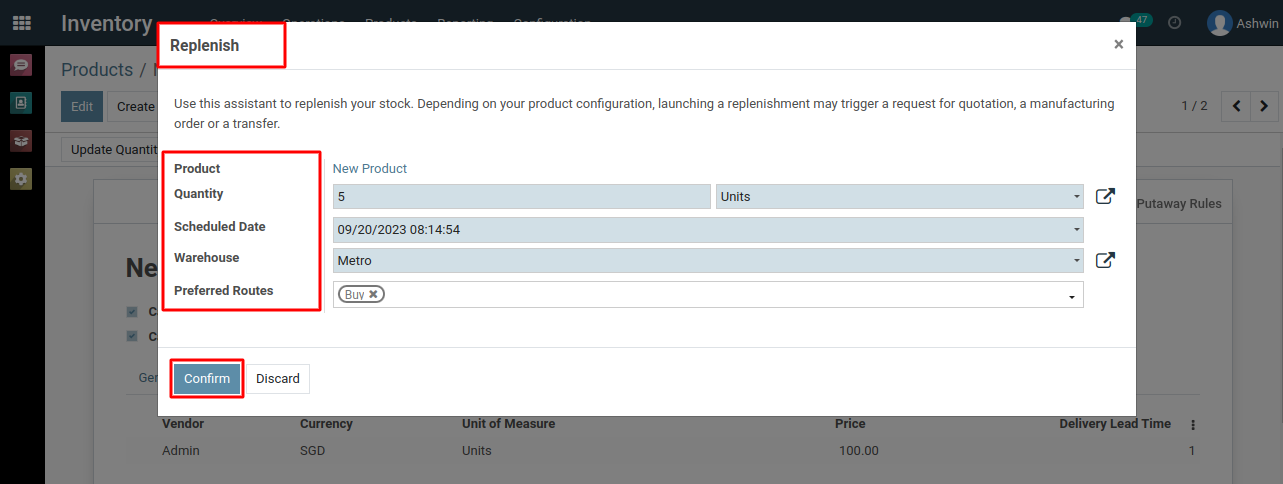Viewport: 1283px width, 484px height.
Task: Open the Settings gear sidebar icon
Action: 21,179
